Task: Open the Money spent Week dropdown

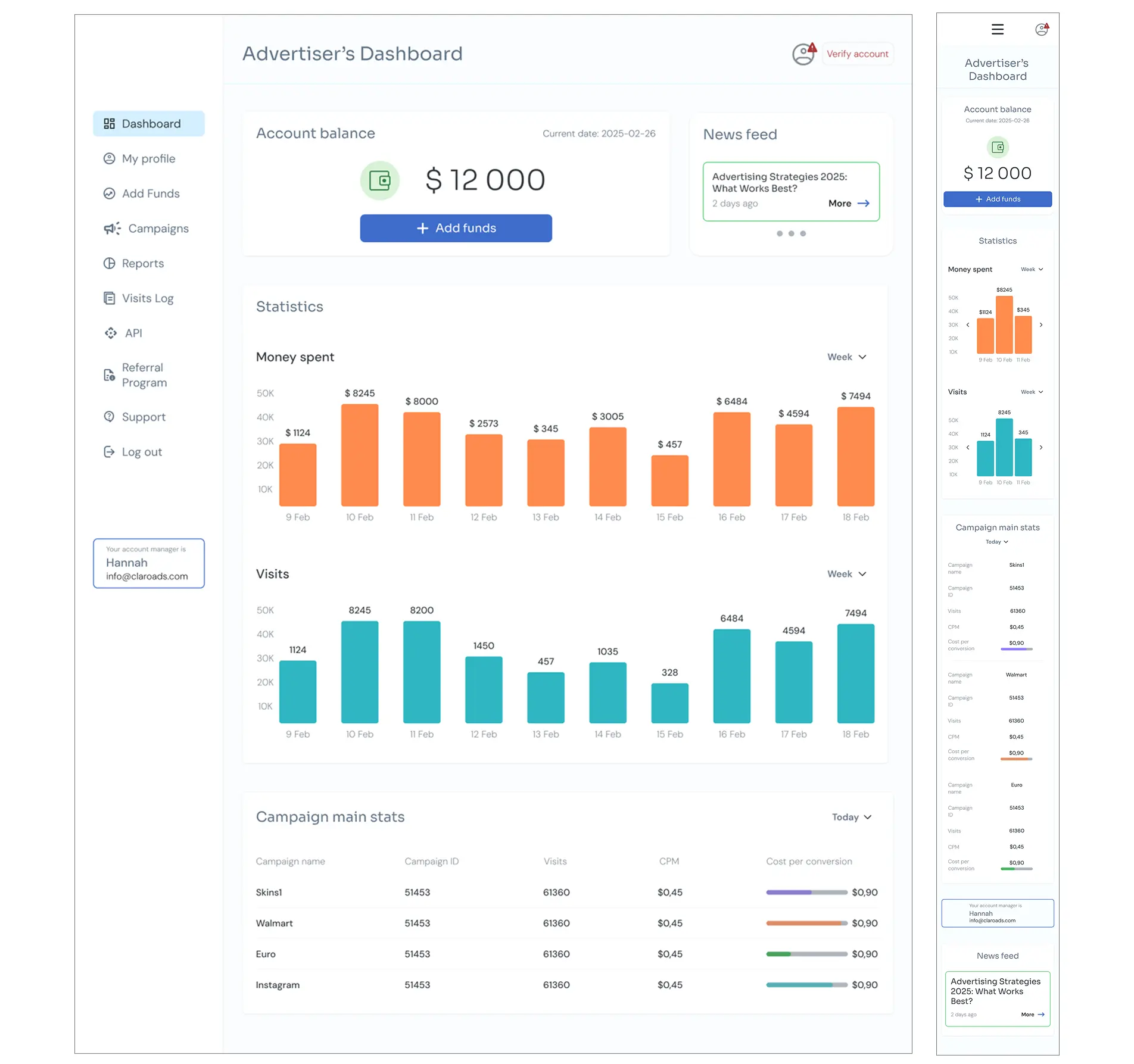Action: 846,357
